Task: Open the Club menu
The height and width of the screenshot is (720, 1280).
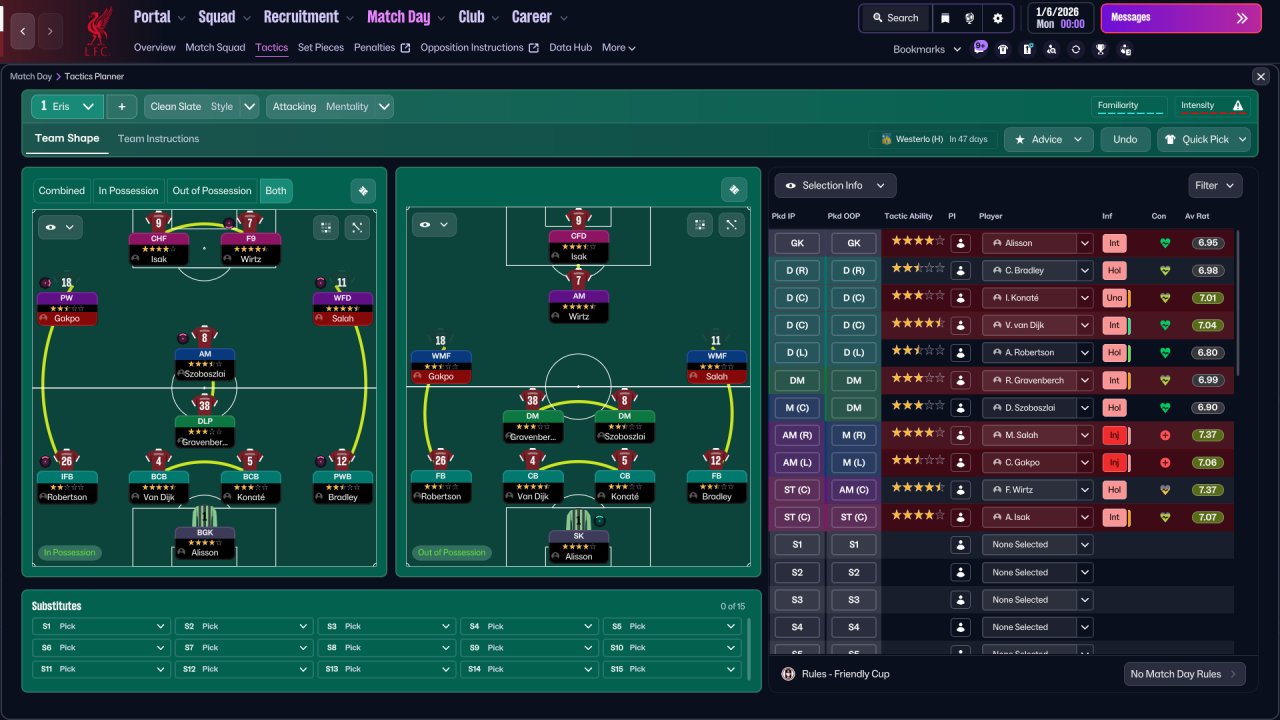Action: point(480,17)
